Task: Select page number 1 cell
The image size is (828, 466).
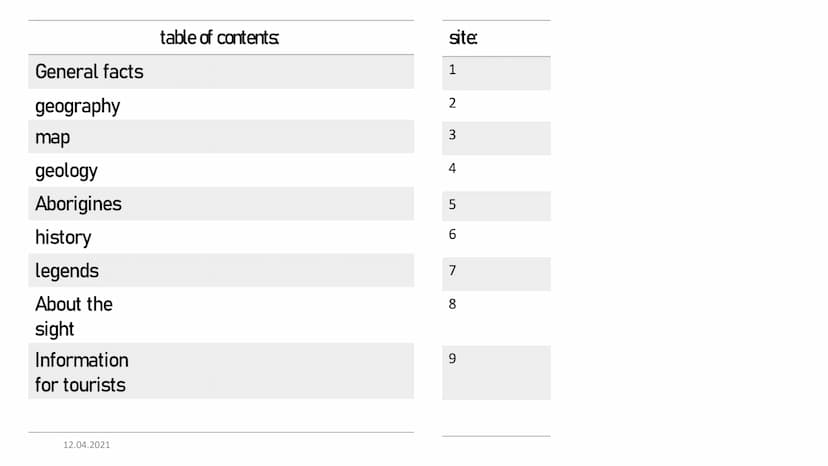Action: pyautogui.click(x=496, y=73)
